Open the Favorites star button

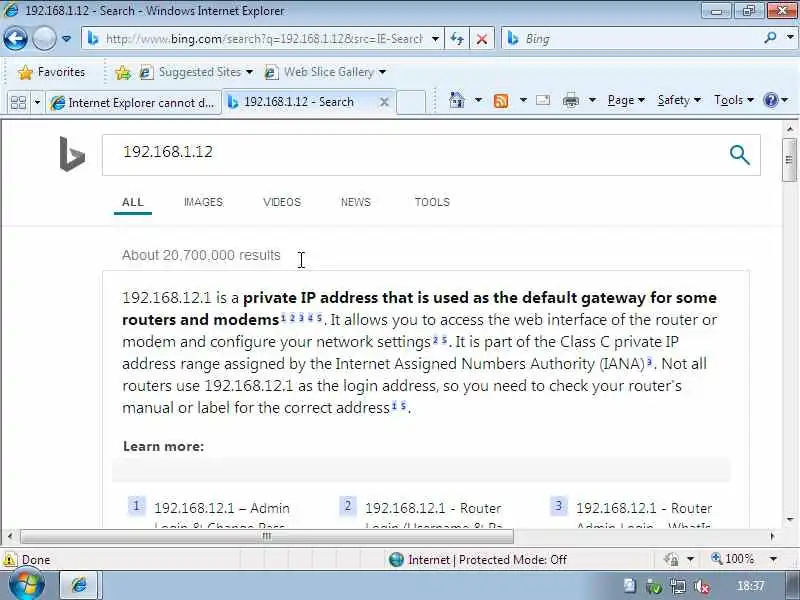(x=51, y=72)
